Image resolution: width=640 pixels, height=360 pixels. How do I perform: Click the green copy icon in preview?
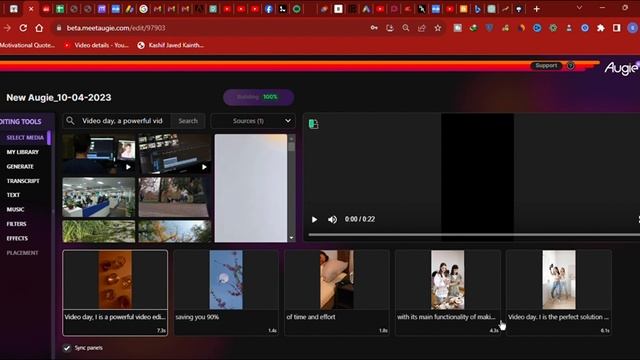pos(313,124)
